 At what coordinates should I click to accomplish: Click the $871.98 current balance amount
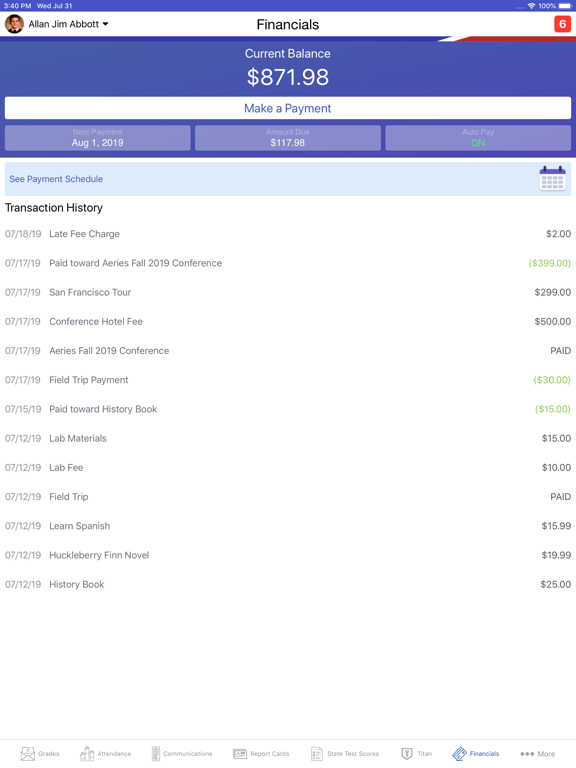pyautogui.click(x=288, y=77)
